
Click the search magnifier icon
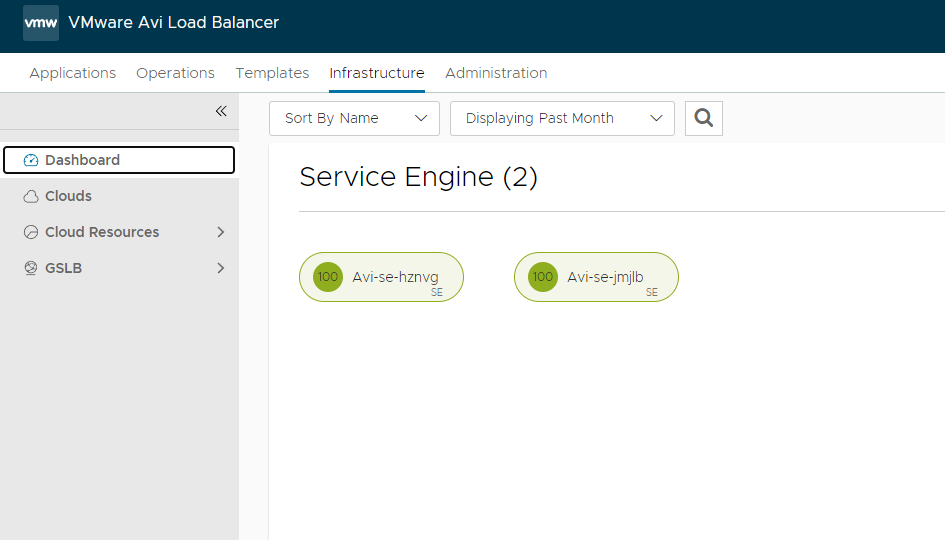[703, 118]
